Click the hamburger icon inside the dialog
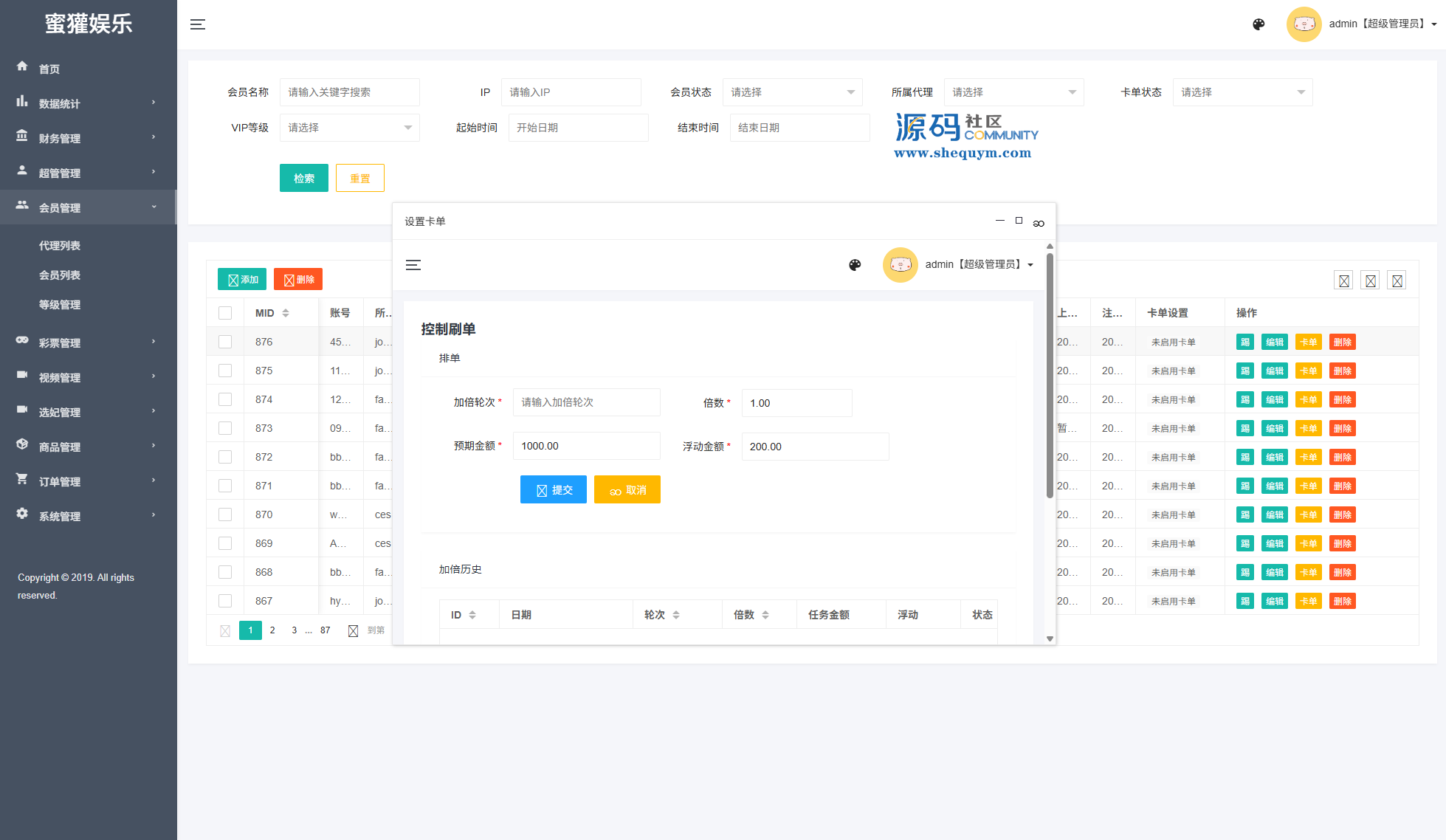Screen dimensions: 1446x840 pyautogui.click(x=413, y=265)
